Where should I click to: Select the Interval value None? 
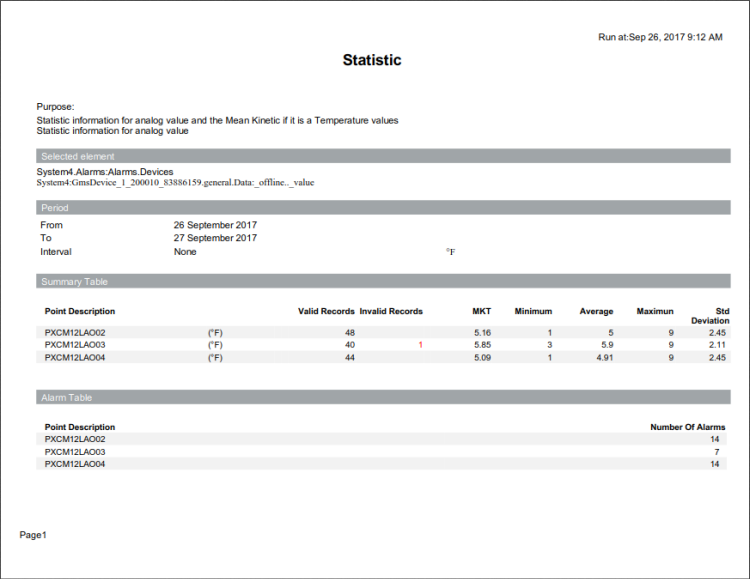click(x=185, y=252)
